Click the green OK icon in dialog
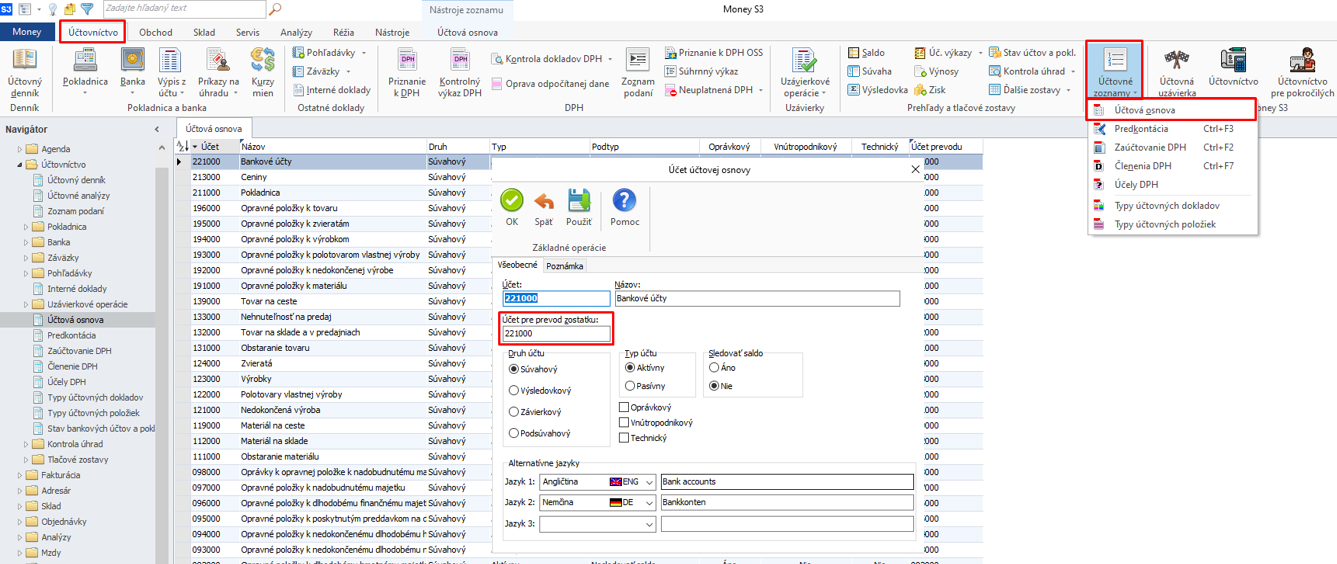 click(512, 205)
